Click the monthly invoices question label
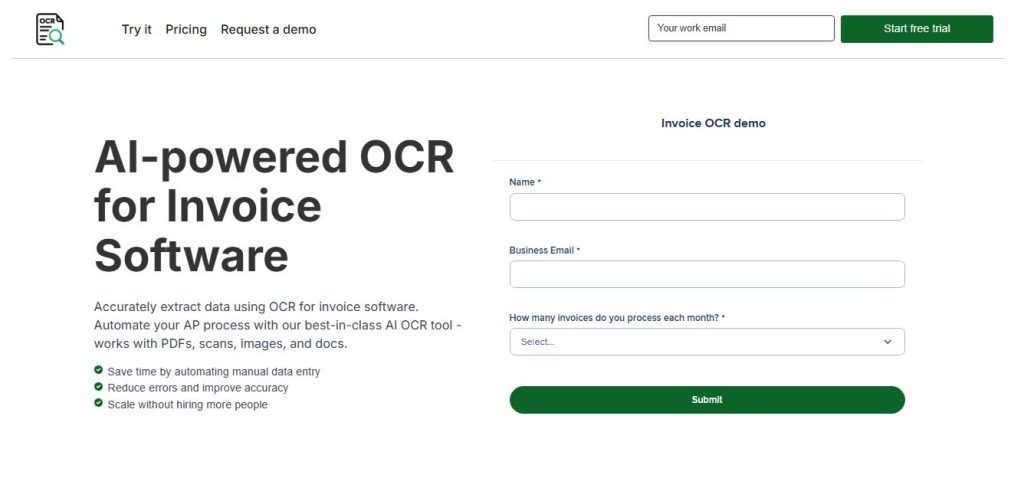Image resolution: width=1024 pixels, height=488 pixels. (615, 318)
